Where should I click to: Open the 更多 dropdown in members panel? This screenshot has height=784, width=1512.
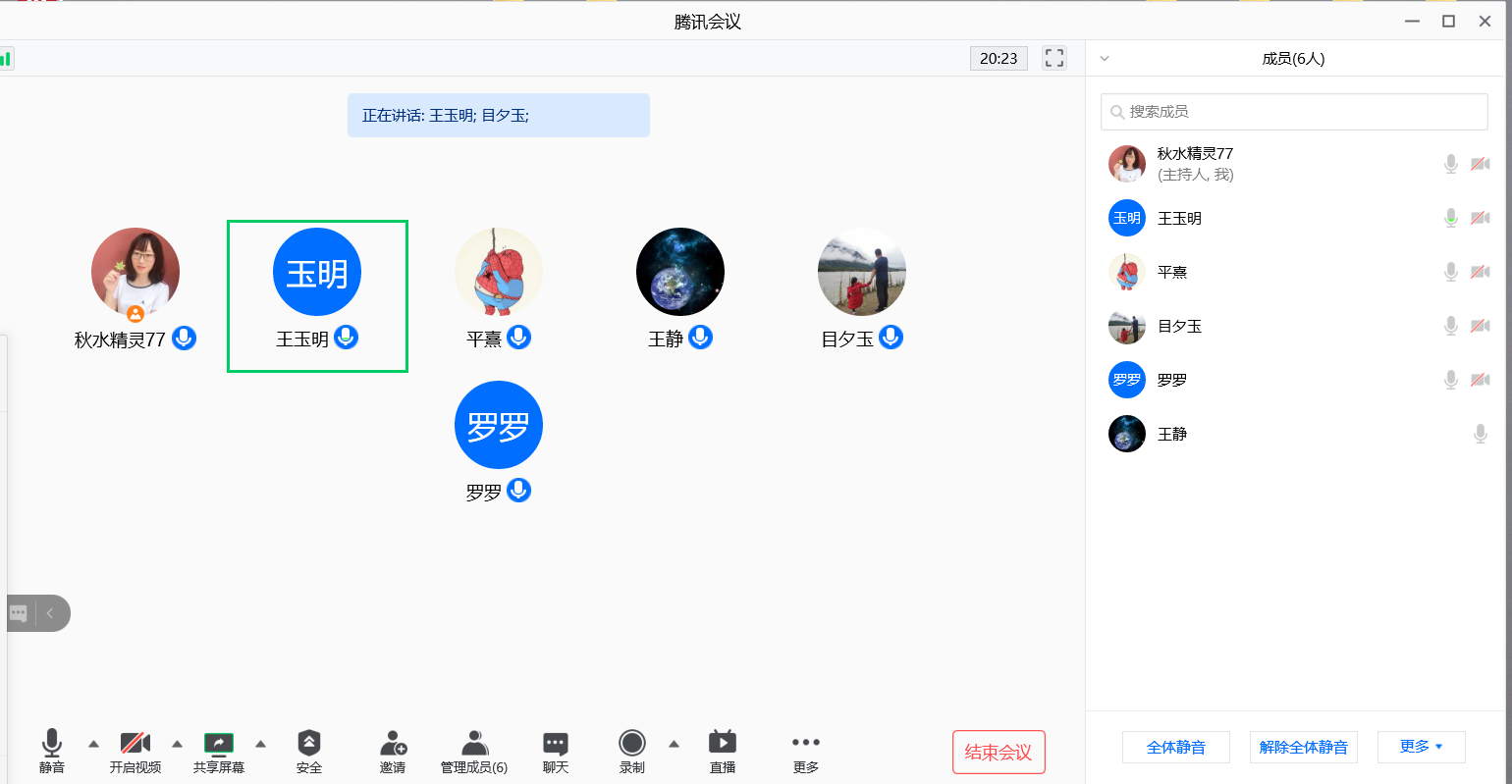tap(1422, 747)
